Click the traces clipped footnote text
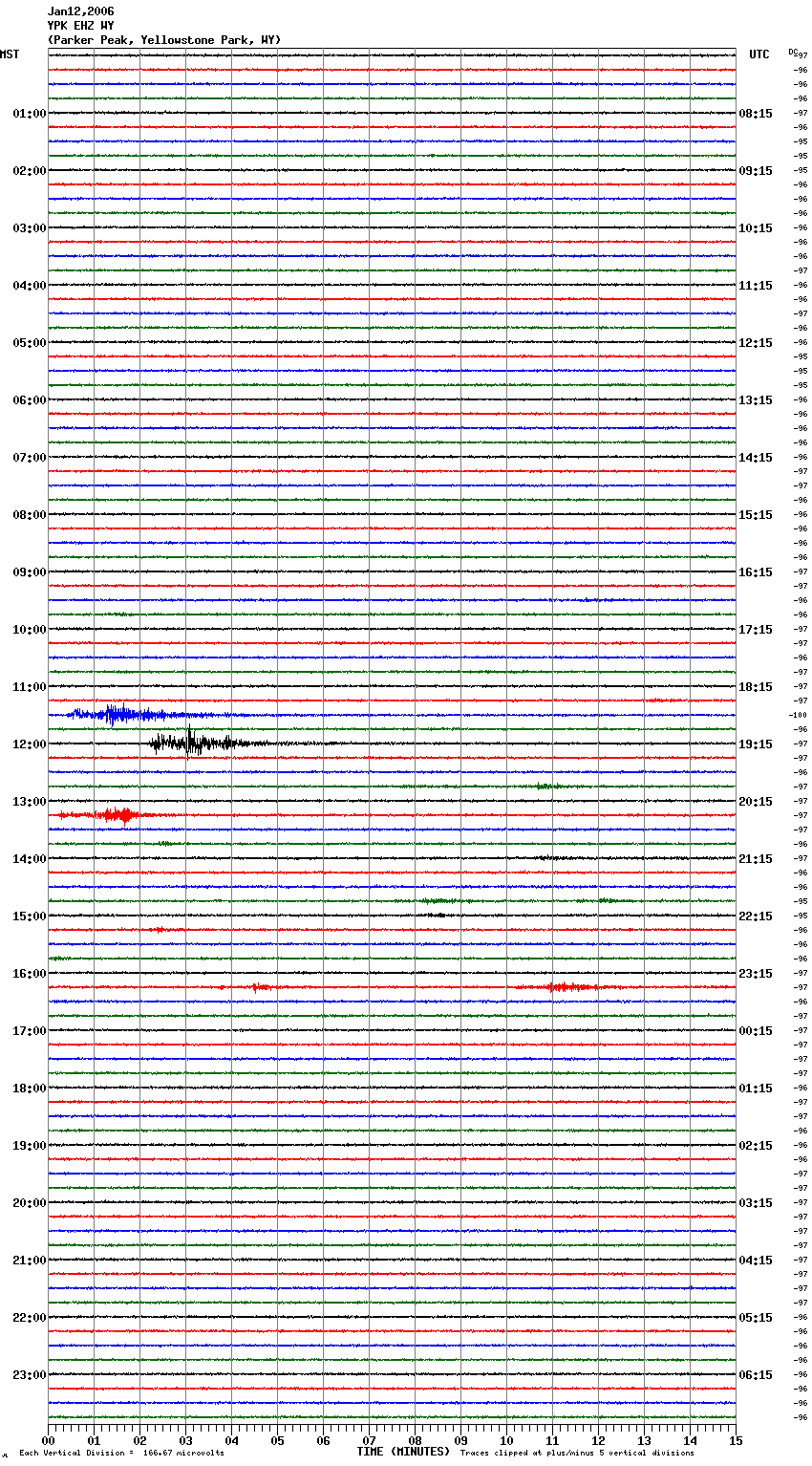 pos(577,1454)
